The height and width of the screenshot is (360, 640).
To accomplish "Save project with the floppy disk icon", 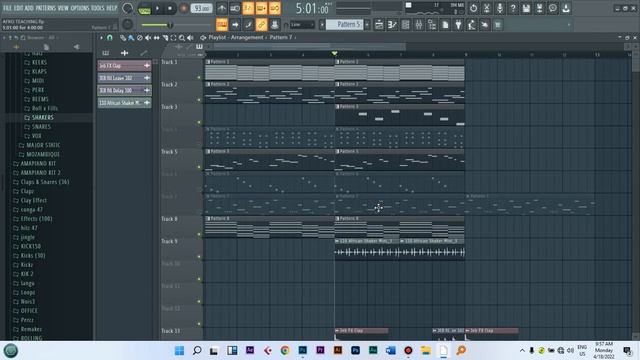I will point(526,8).
